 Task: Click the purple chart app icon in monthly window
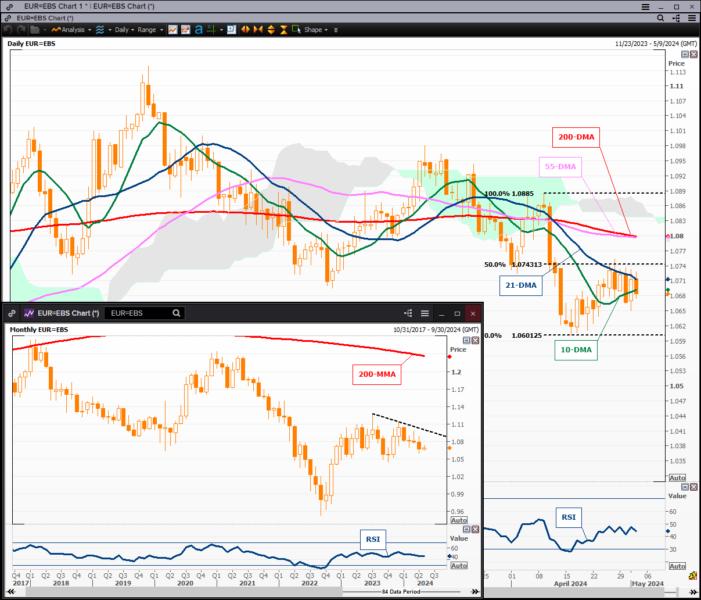(x=29, y=313)
